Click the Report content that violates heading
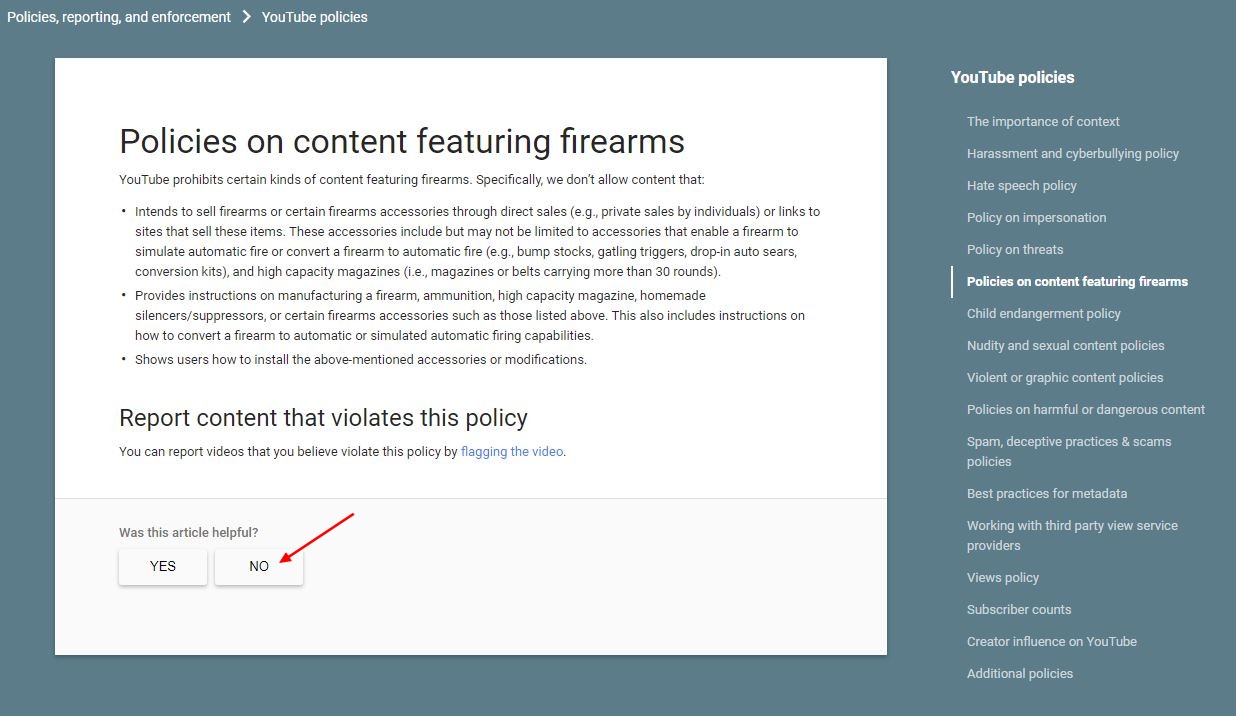The width and height of the screenshot is (1236, 716). tap(323, 418)
